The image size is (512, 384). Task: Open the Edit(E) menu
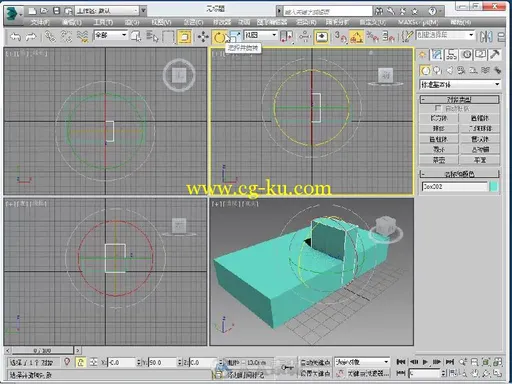coord(72,22)
